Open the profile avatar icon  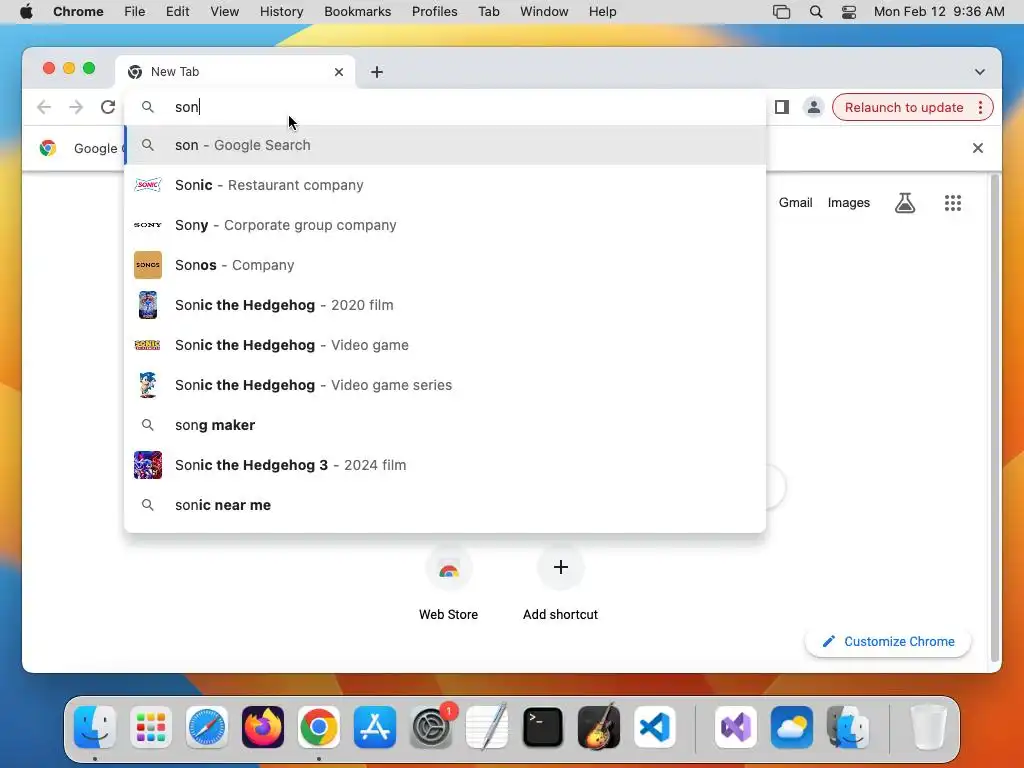click(x=814, y=107)
